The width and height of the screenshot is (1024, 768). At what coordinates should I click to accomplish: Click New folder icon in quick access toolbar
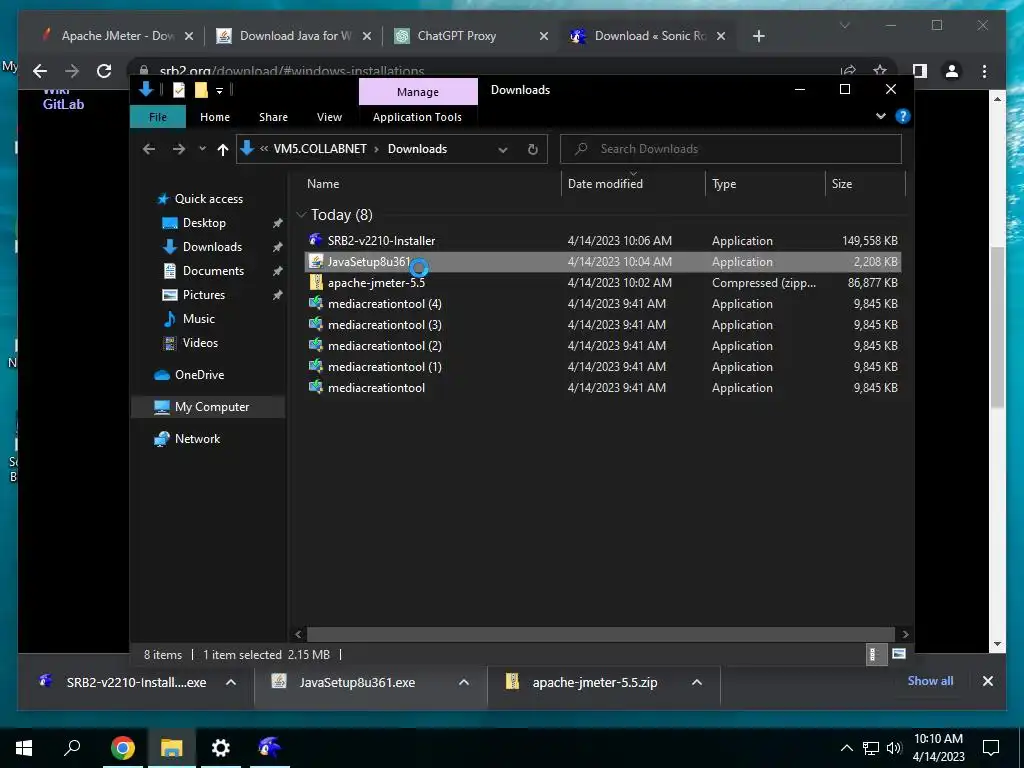pos(201,90)
